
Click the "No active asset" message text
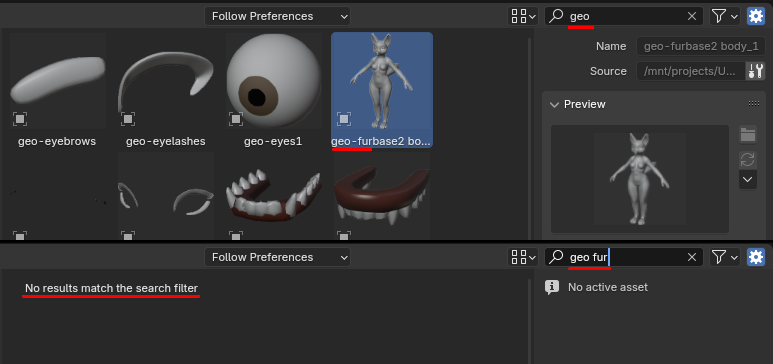click(608, 287)
